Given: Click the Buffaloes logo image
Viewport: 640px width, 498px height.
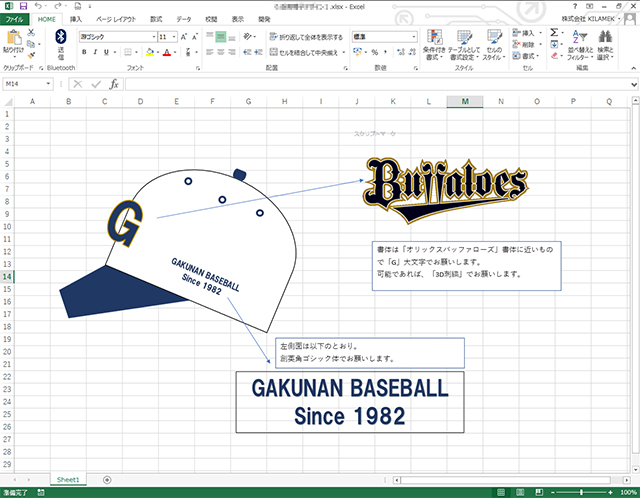Looking at the screenshot, I should 445,191.
